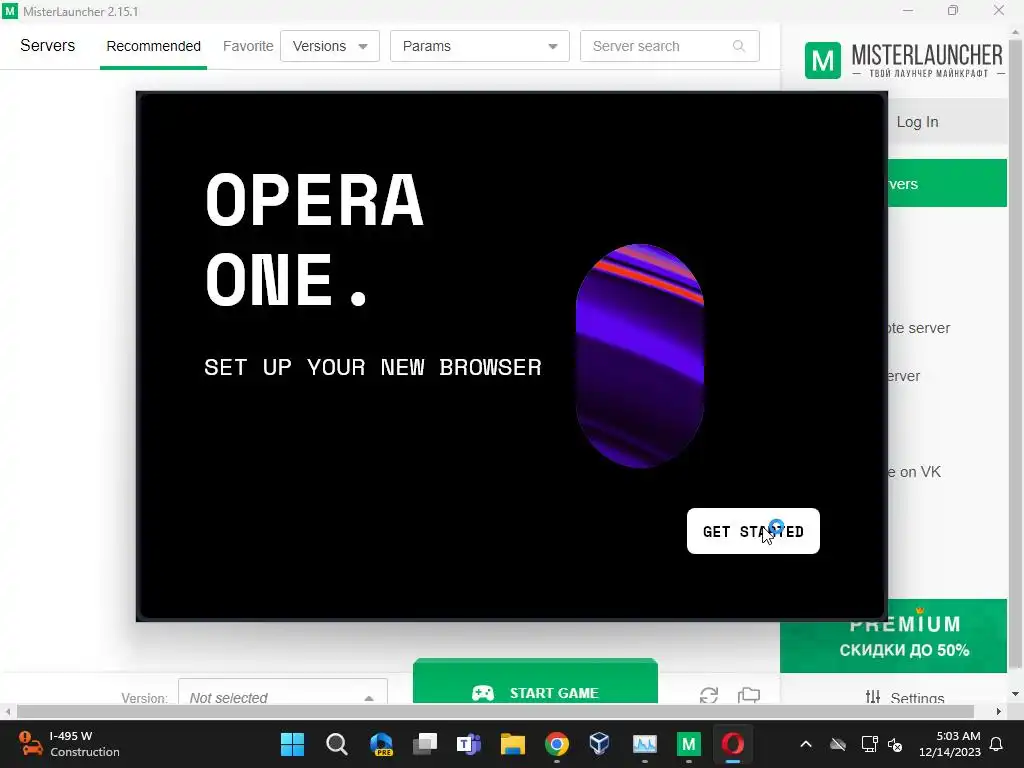Expand the Versions dropdown
This screenshot has height=768, width=1024.
coord(330,46)
